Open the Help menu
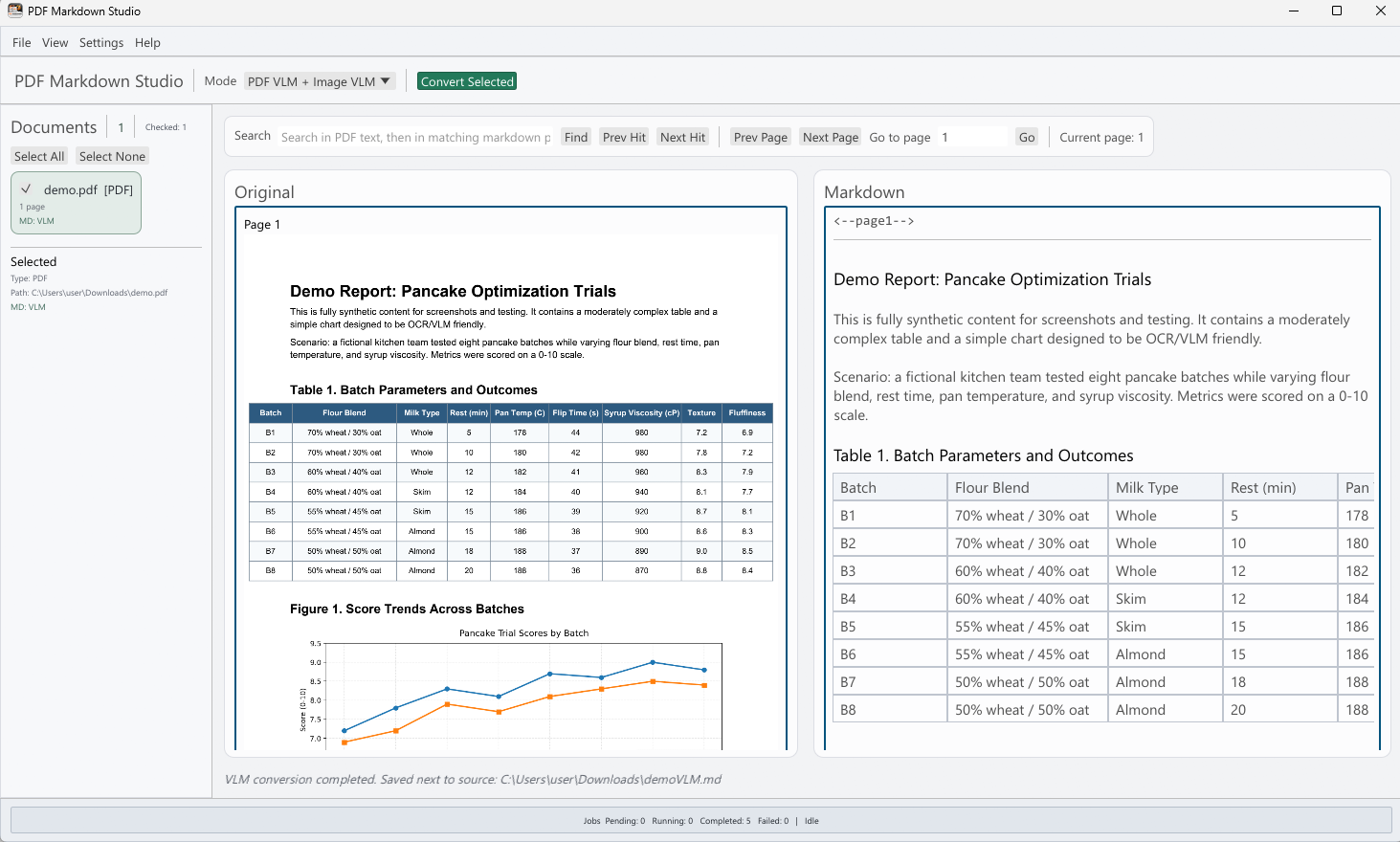Screen dimensions: 1400x842 [x=147, y=42]
